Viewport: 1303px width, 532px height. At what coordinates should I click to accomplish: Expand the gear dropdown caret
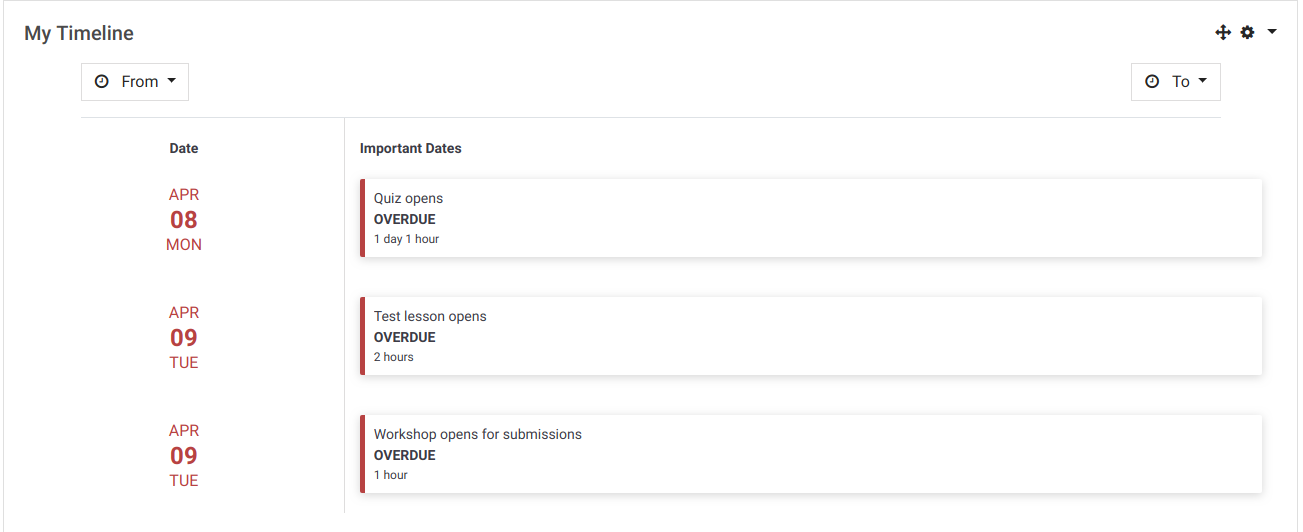coord(1272,32)
